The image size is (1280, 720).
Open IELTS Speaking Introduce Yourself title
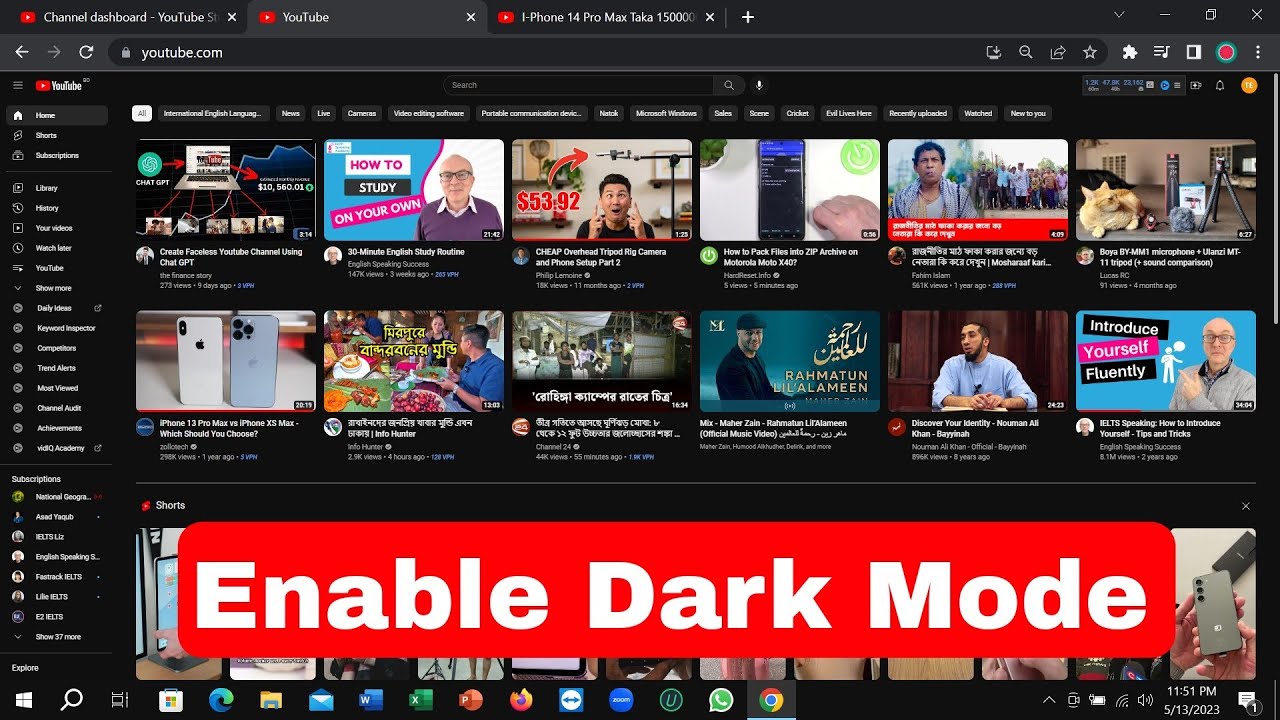1160,428
